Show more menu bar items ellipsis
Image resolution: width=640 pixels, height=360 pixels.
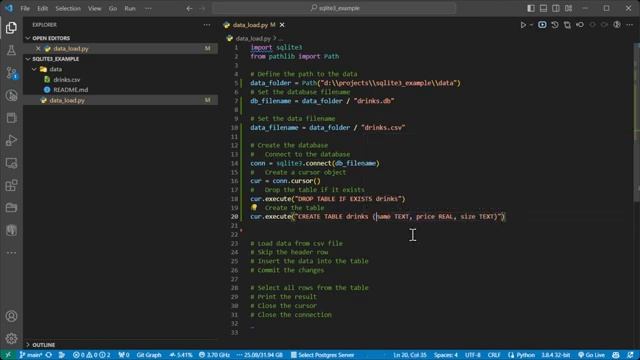click(148, 8)
